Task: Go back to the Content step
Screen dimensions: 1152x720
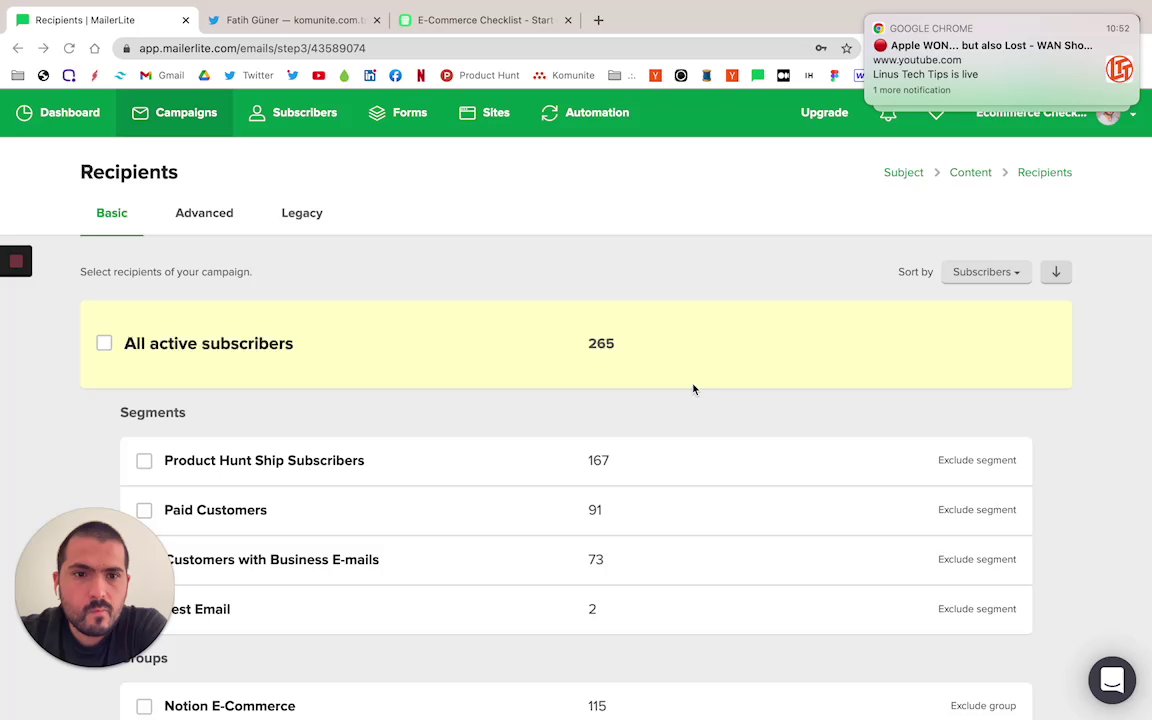Action: point(970,173)
